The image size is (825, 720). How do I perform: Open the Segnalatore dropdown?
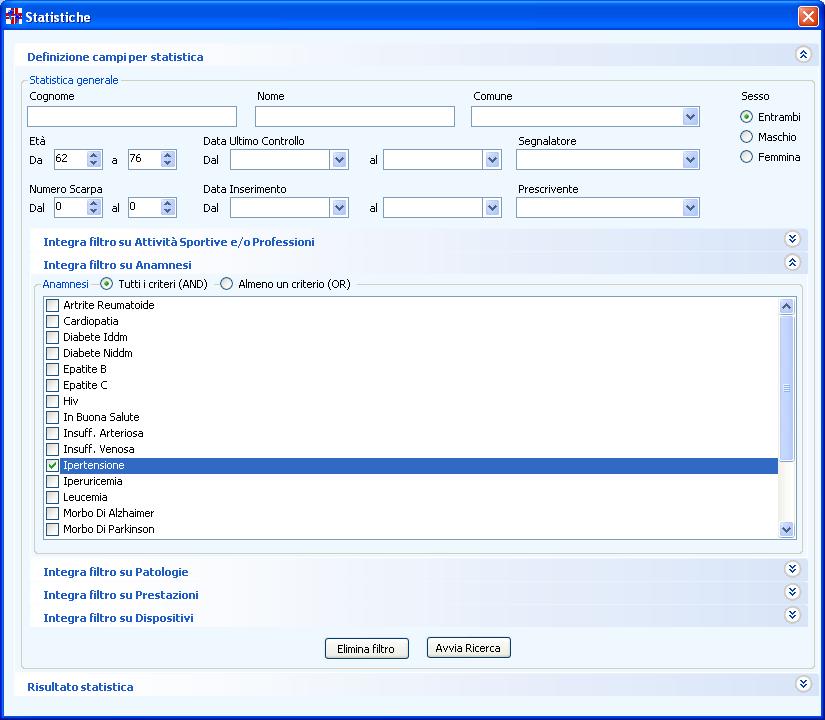[x=690, y=160]
